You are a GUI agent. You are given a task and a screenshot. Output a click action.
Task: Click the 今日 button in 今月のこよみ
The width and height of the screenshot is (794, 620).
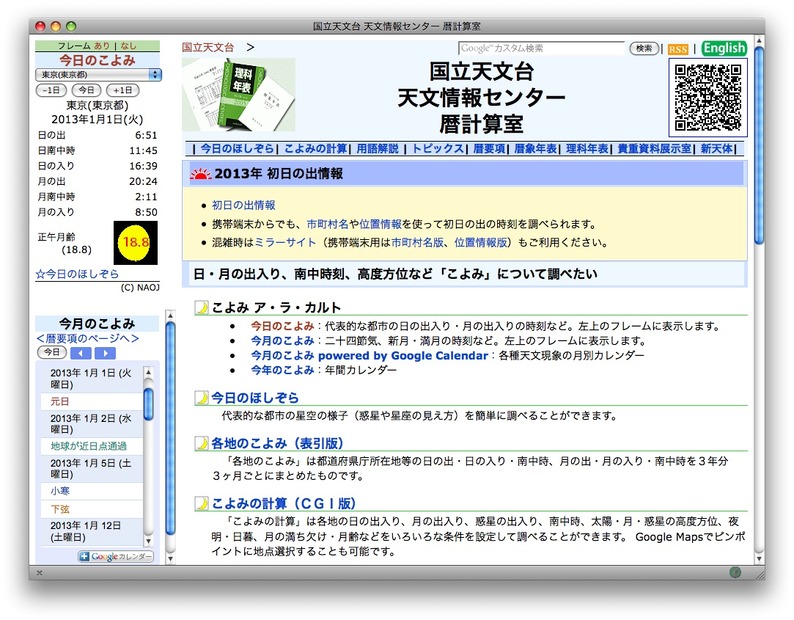pyautogui.click(x=52, y=352)
